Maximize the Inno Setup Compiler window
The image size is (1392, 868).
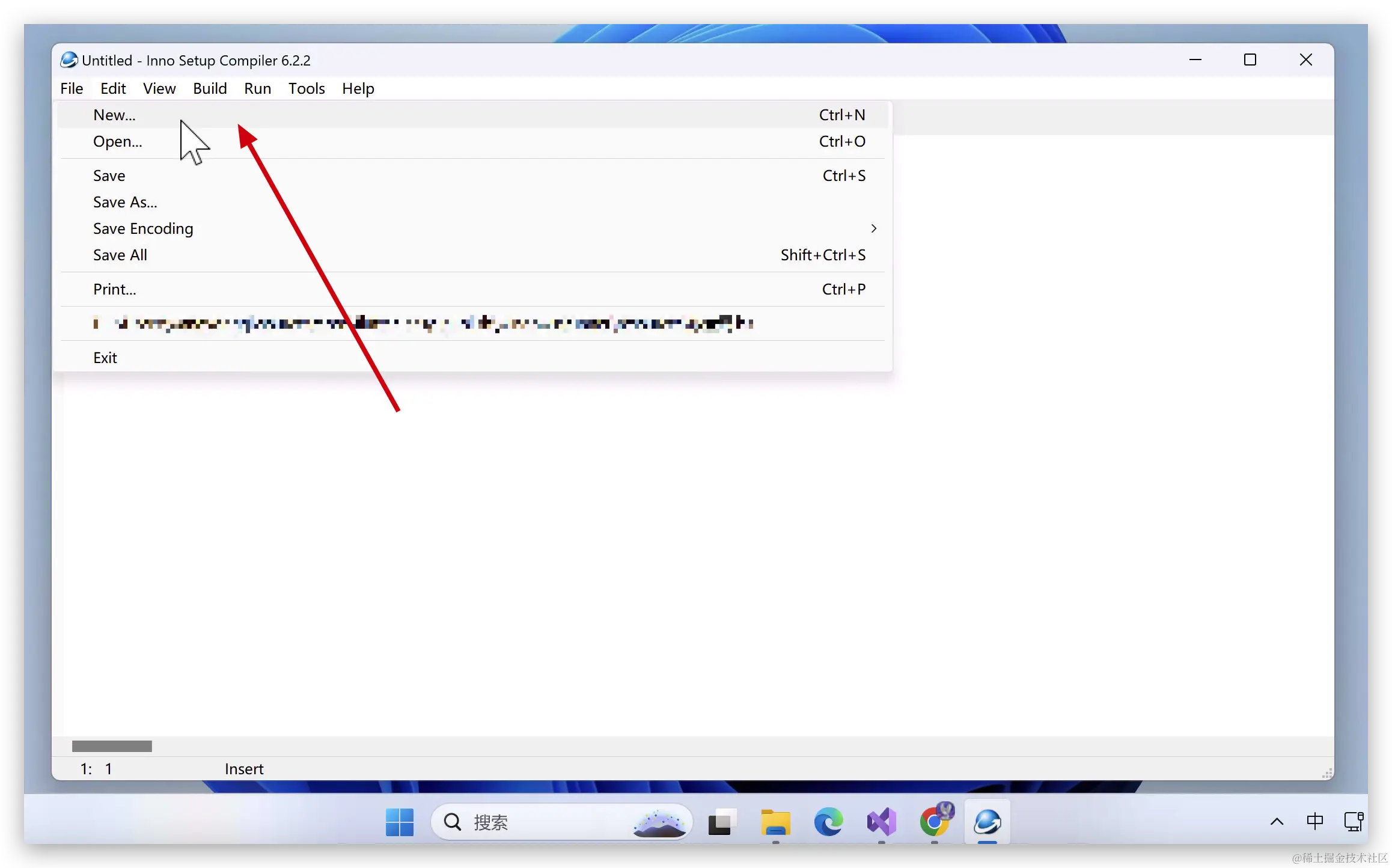click(x=1250, y=60)
